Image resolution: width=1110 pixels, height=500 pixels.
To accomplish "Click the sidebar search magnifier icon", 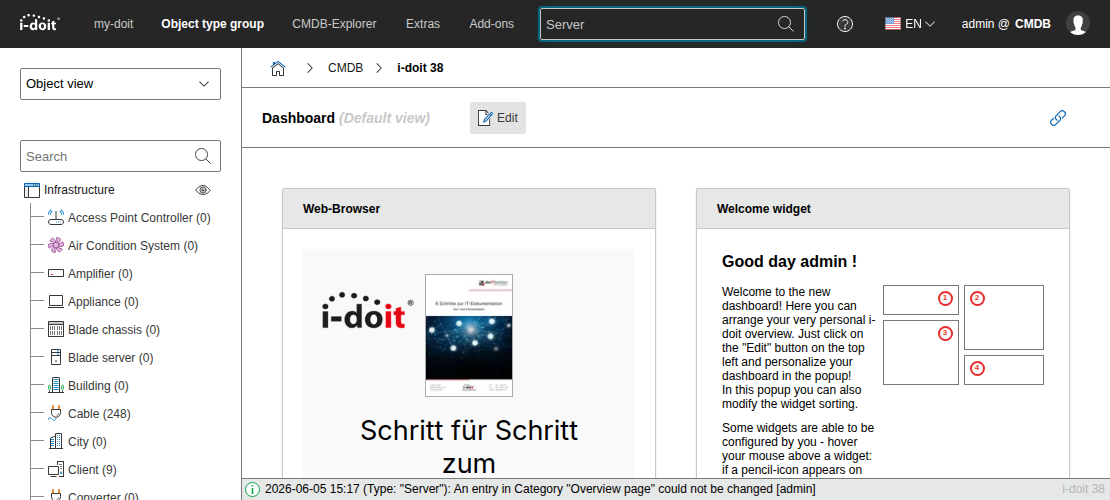I will 202,156.
